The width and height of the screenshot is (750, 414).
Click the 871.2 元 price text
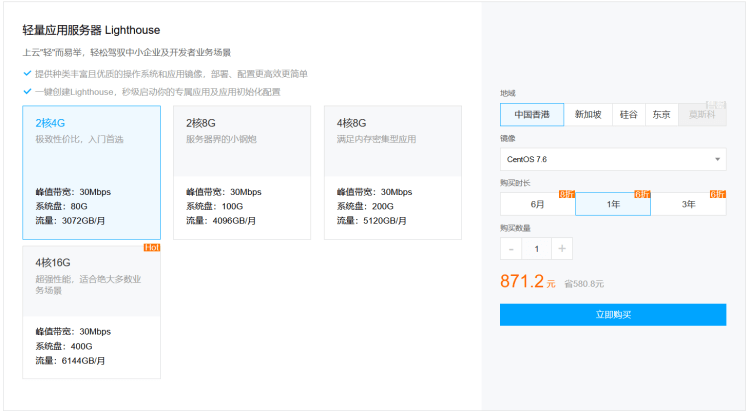(x=528, y=282)
